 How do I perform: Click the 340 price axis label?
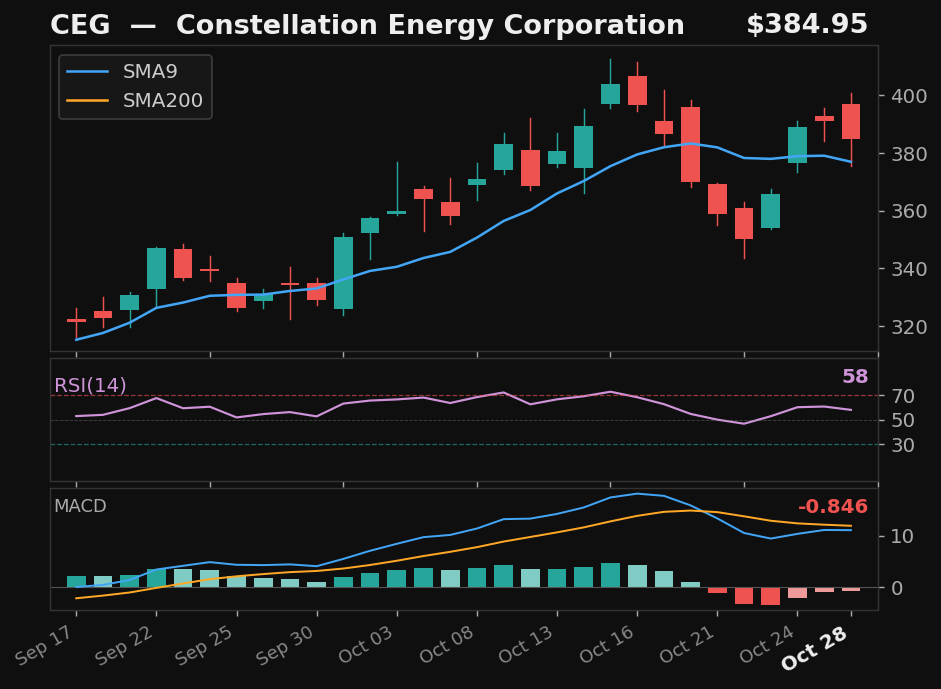coord(909,269)
